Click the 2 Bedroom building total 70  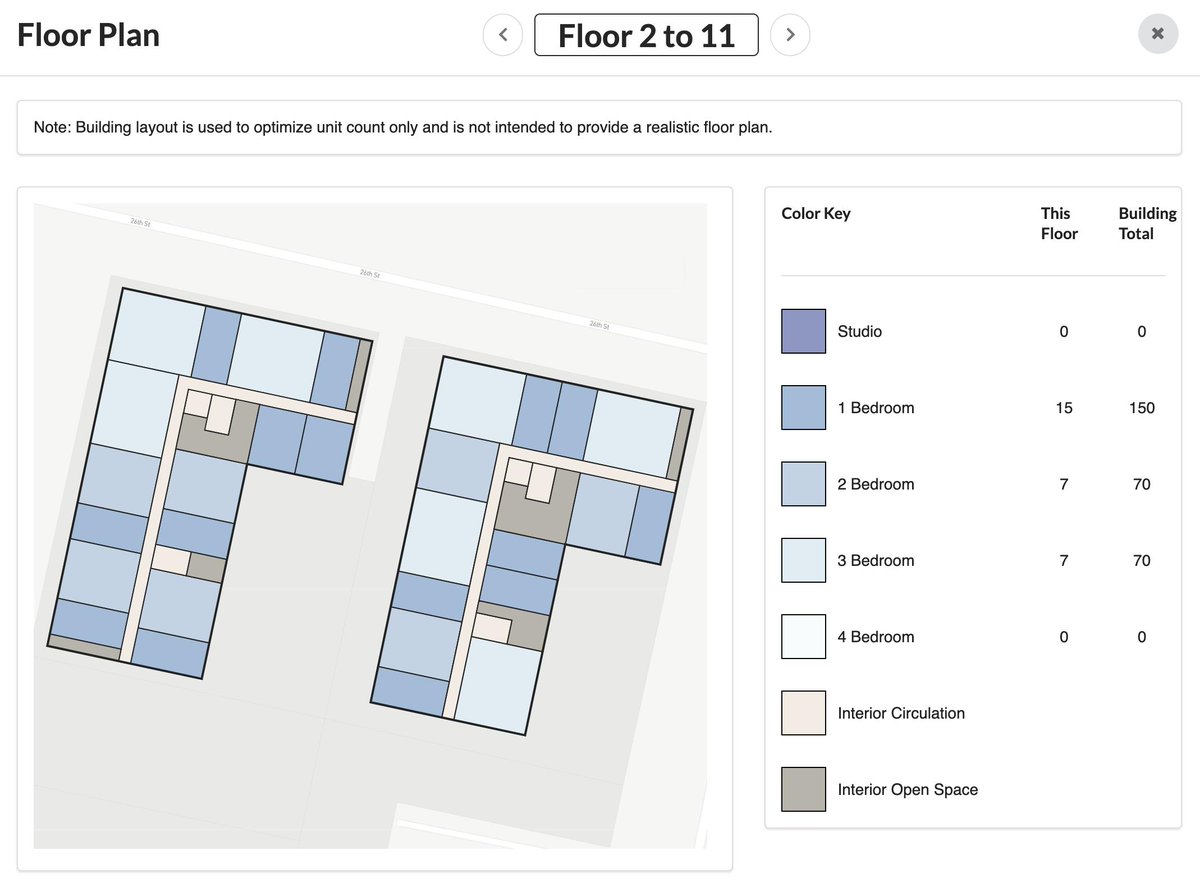pos(1141,484)
